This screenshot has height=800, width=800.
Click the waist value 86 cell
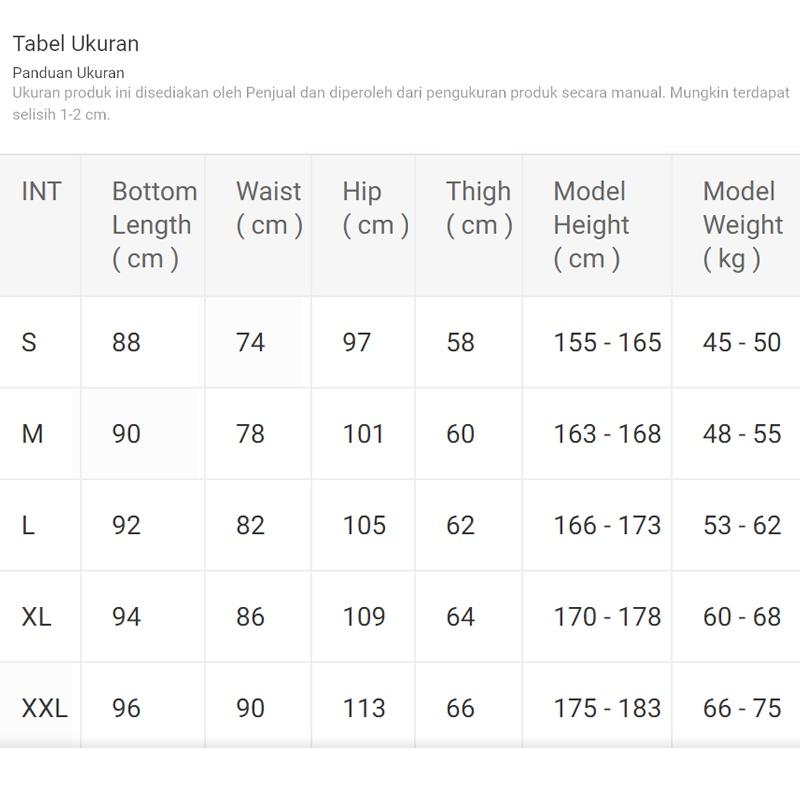pos(250,617)
